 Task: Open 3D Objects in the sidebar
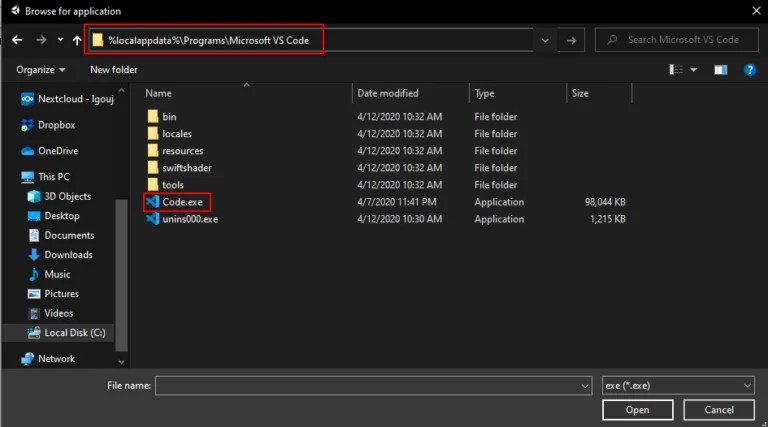(x=59, y=196)
